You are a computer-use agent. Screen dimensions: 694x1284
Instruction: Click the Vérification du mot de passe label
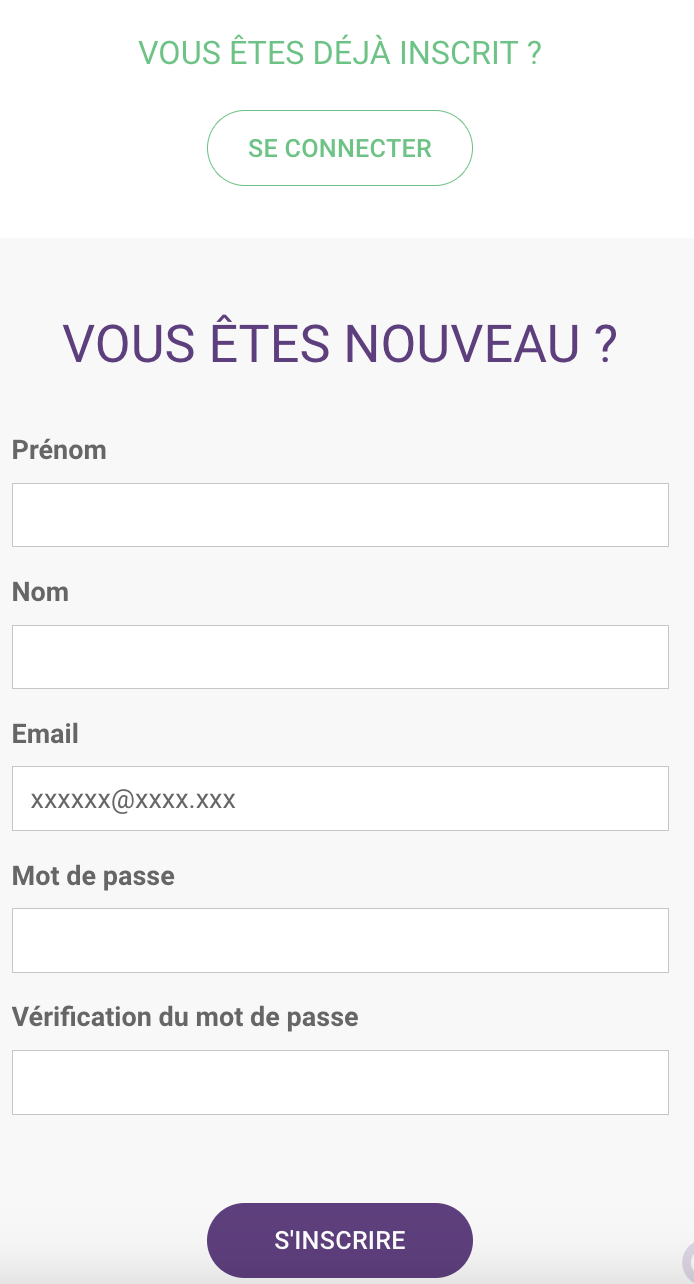pos(185,1017)
